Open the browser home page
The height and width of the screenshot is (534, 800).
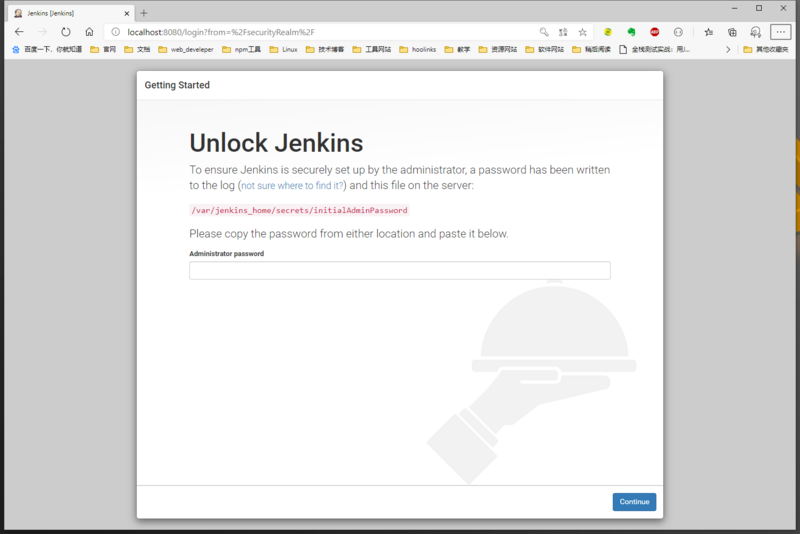(89, 32)
